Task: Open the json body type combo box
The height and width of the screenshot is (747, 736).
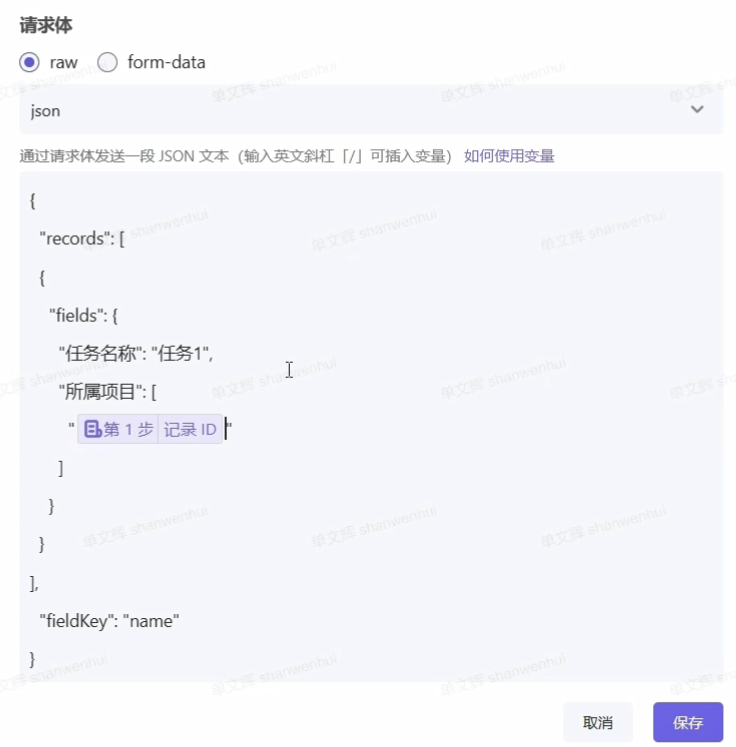Action: (x=371, y=110)
